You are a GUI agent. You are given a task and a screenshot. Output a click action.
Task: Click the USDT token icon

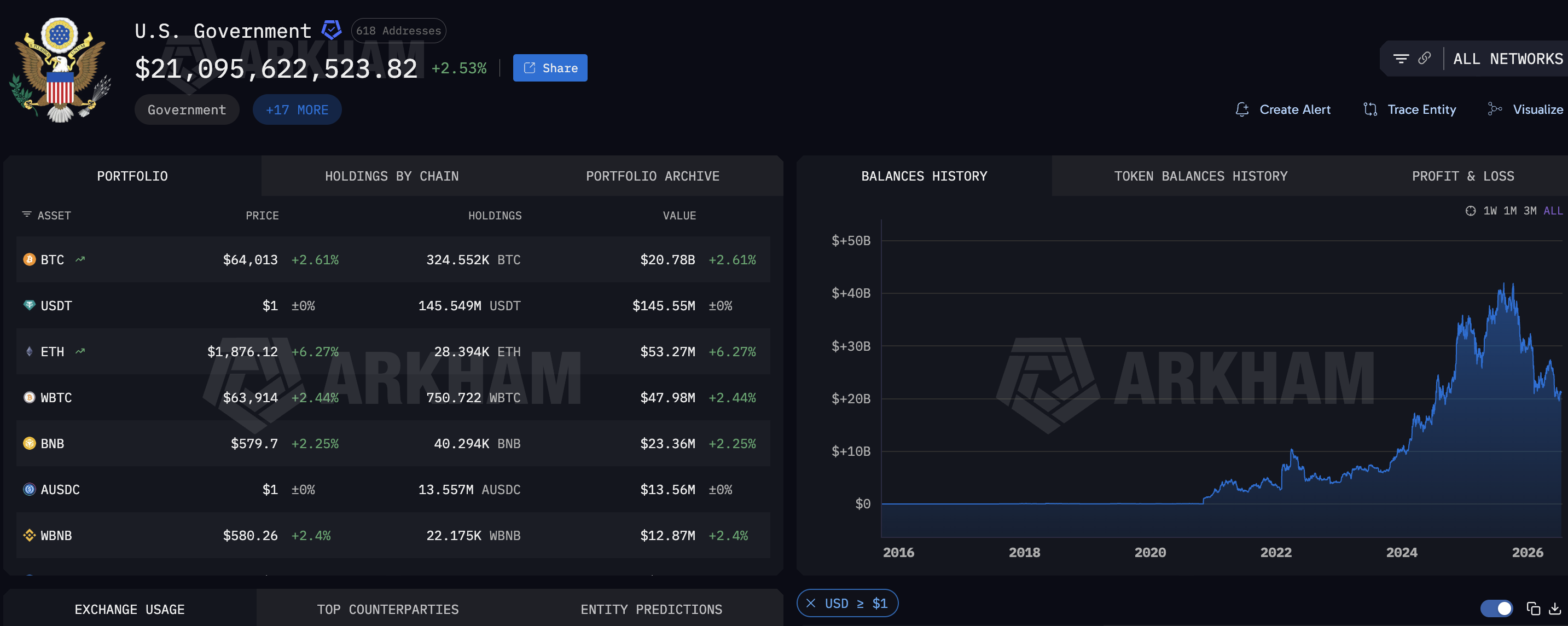coord(29,305)
